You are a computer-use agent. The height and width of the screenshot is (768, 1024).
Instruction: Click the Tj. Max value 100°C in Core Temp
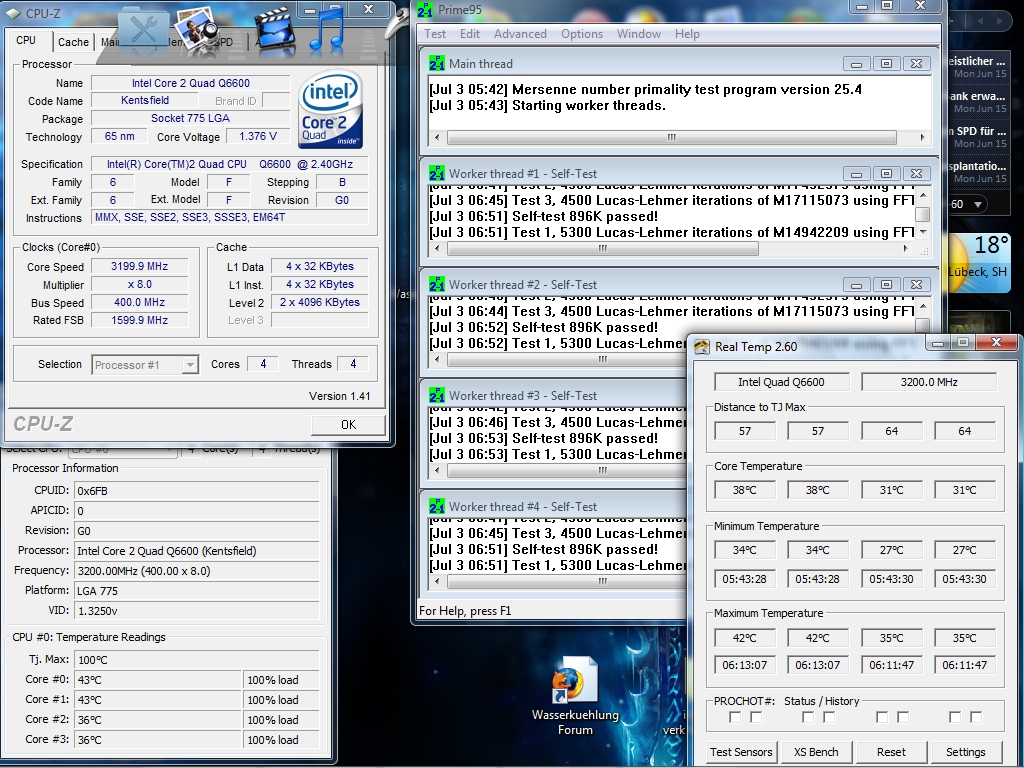coord(197,660)
